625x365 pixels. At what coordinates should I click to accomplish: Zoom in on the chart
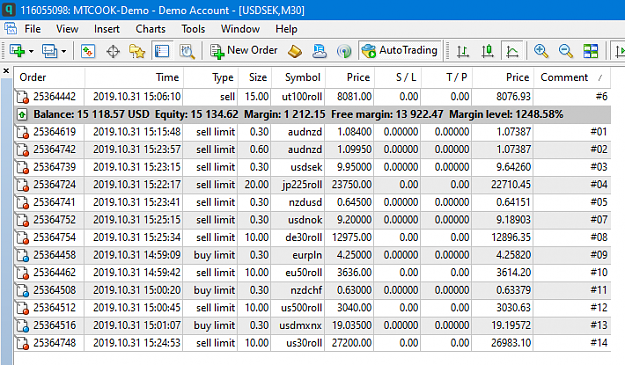[541, 51]
